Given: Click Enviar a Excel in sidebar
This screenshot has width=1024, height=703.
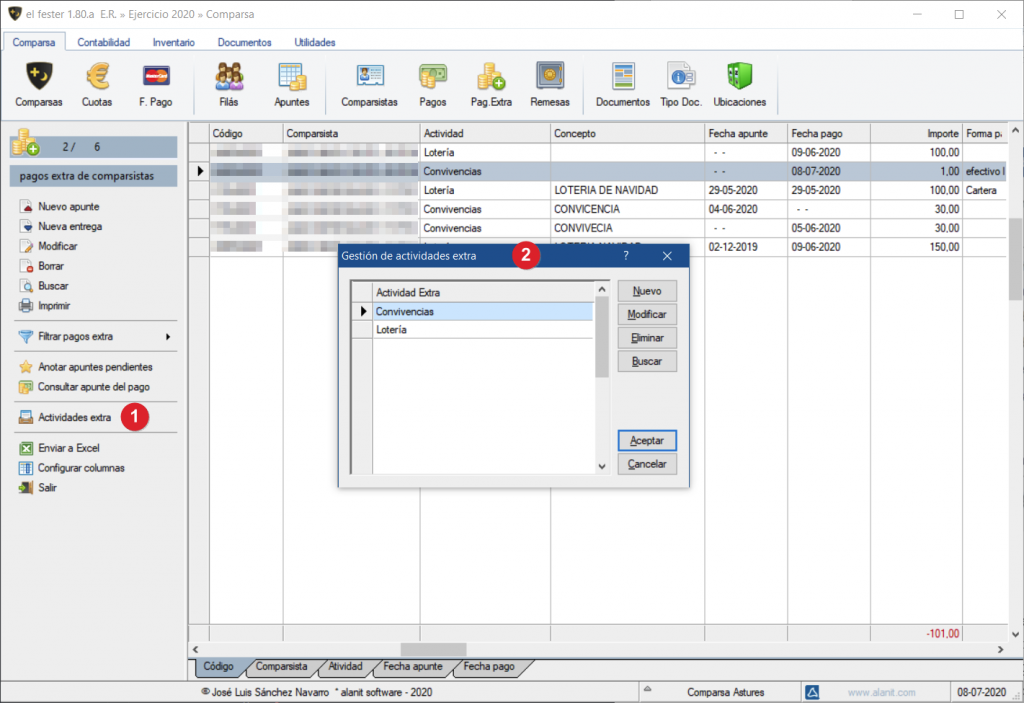Looking at the screenshot, I should (68, 448).
